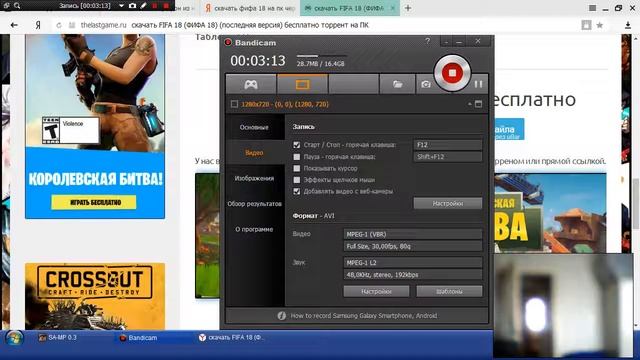Screen dimensions: 640x360
Task: Switch to 'скачать фифа 18 на пк' tab
Action: tap(250, 8)
